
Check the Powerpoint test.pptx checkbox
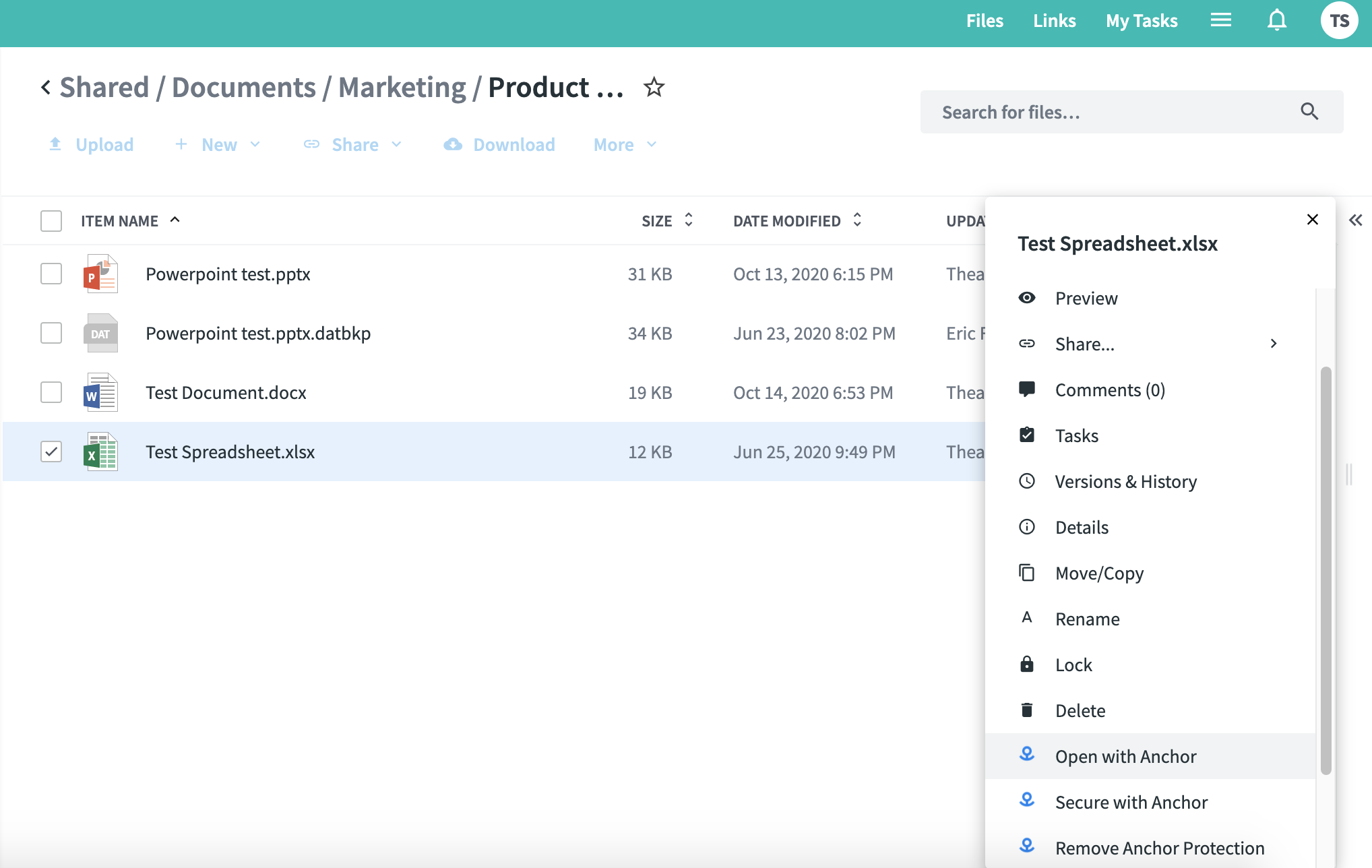pos(51,274)
